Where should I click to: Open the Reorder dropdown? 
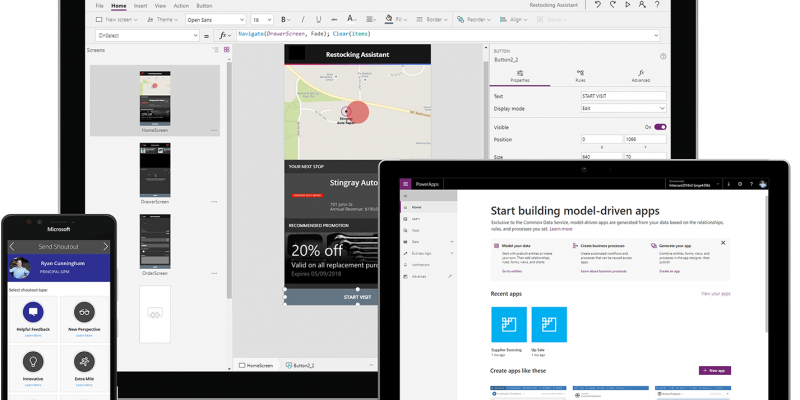point(474,19)
